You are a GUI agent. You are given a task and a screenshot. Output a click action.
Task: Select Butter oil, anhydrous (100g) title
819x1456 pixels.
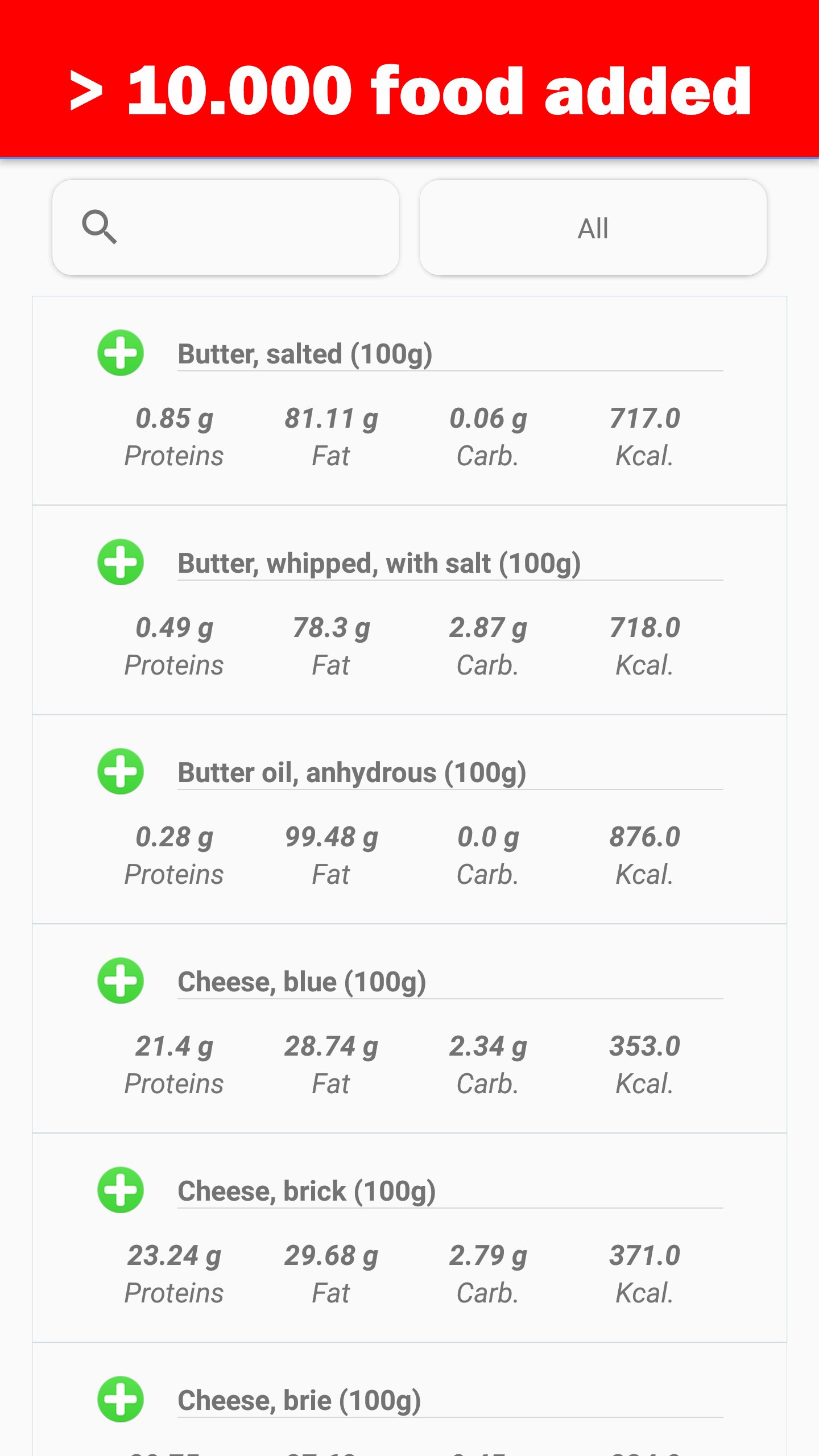click(351, 772)
